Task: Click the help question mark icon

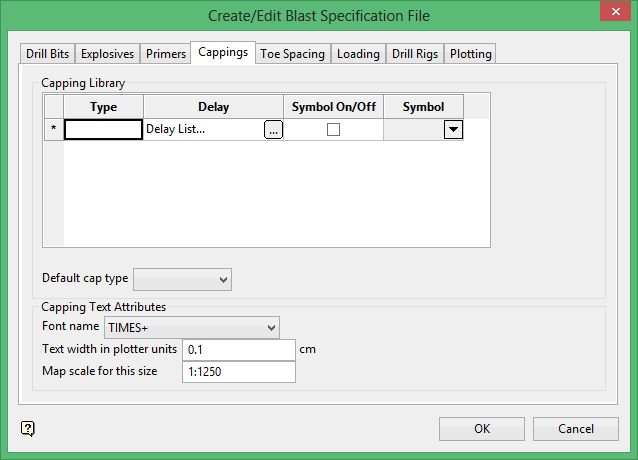Action: click(28, 429)
